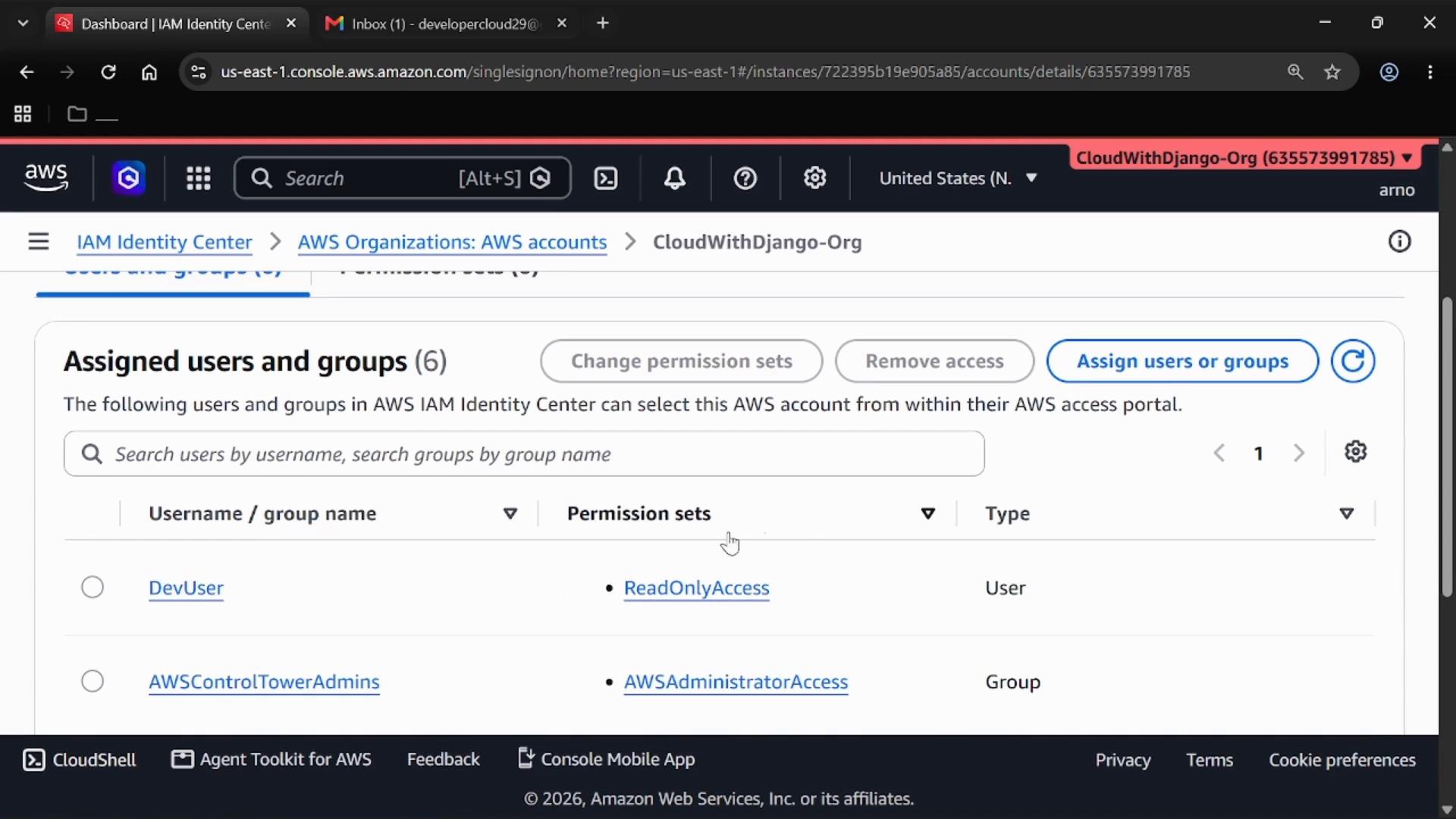
Task: Open the AWSAdministratorAccess permission set link
Action: click(x=736, y=682)
